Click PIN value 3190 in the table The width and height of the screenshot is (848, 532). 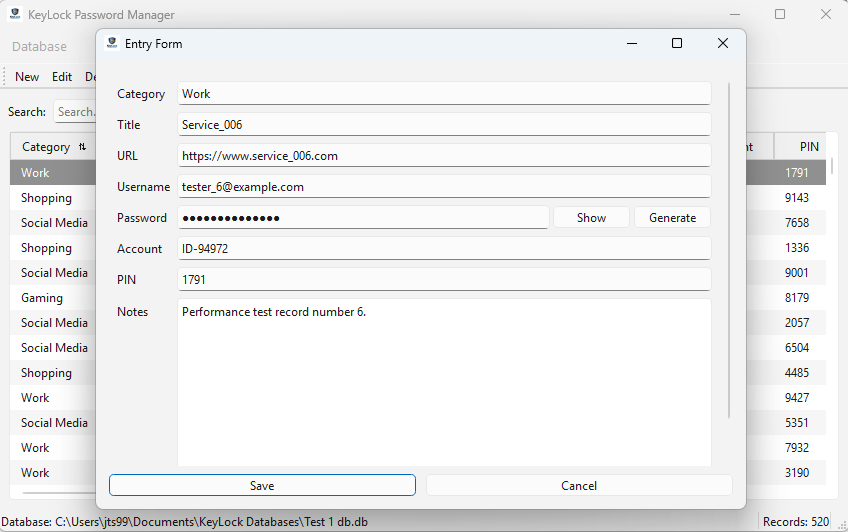click(797, 473)
